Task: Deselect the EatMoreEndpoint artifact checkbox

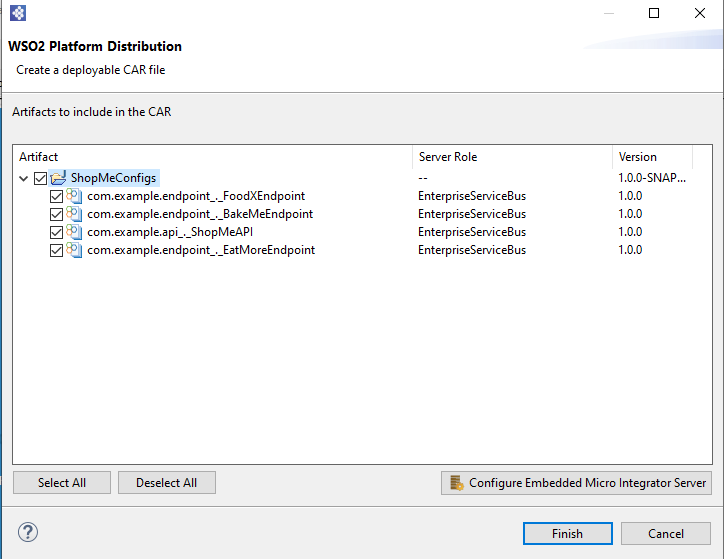Action: tap(56, 250)
